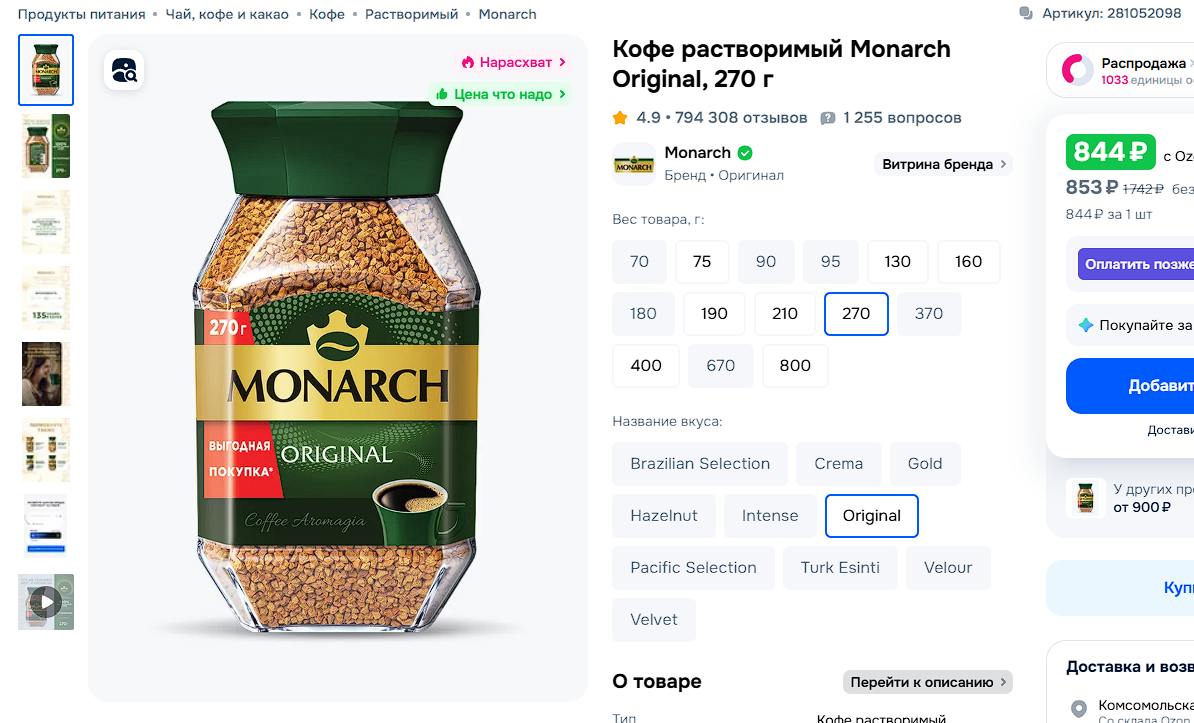Screen dimensions: 1194x723
Task: Click the visual search icon on product image
Action: point(124,70)
